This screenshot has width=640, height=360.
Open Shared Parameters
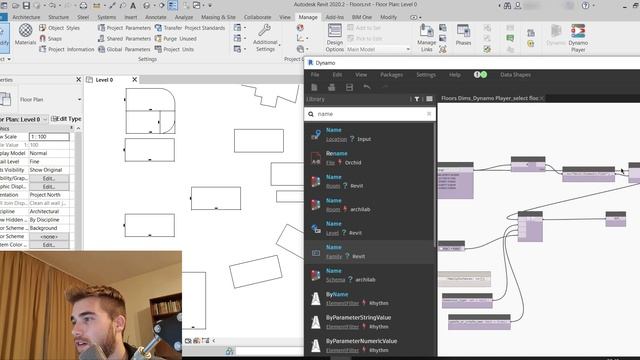124,38
